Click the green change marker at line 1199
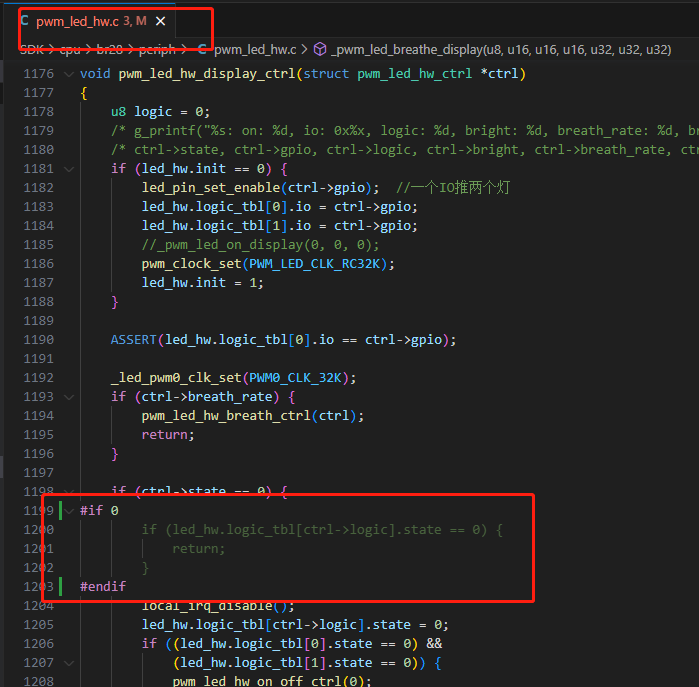The image size is (699, 687). click(x=61, y=510)
